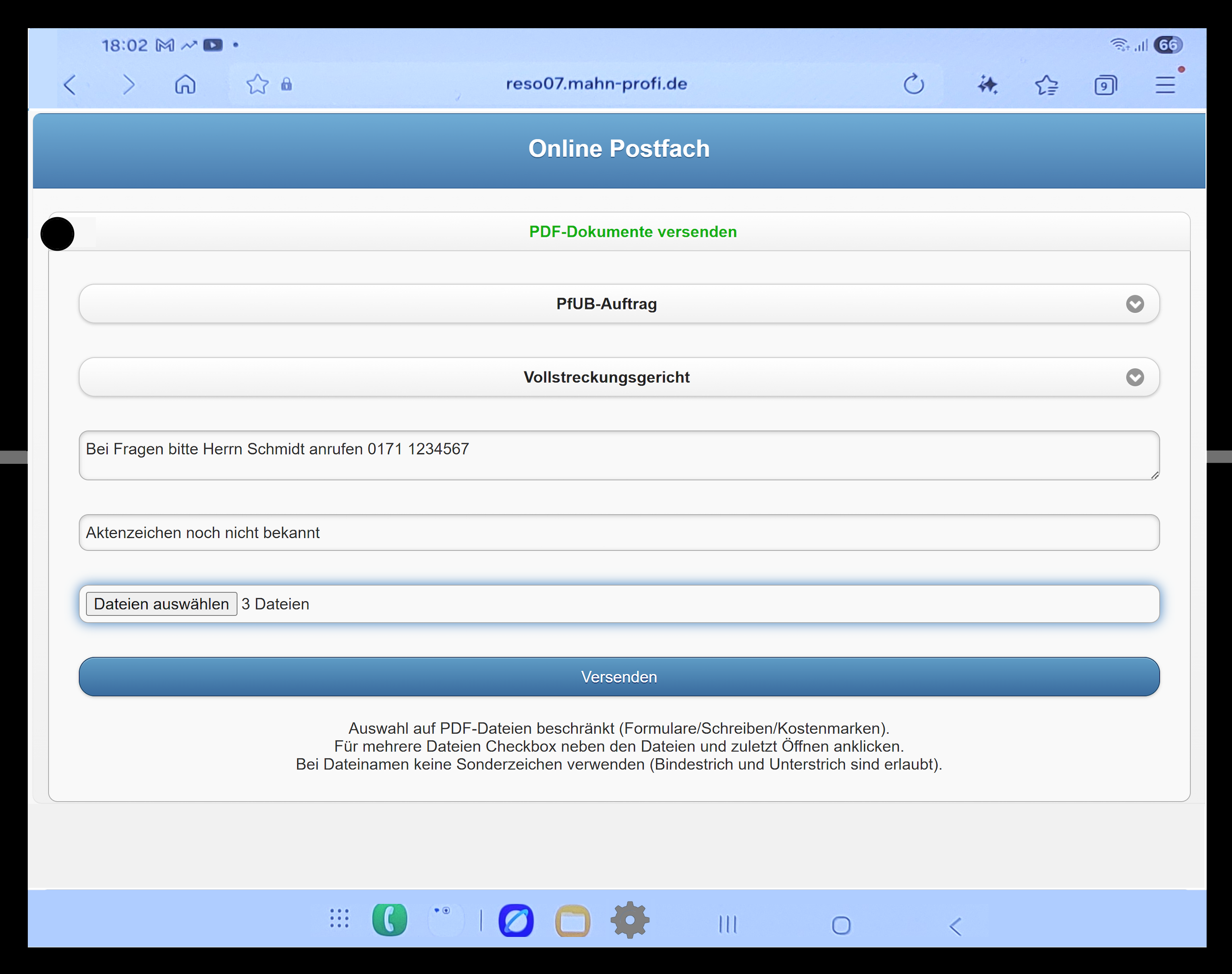Image resolution: width=1232 pixels, height=974 pixels.
Task: Reload the page with refresh icon
Action: coord(913,84)
